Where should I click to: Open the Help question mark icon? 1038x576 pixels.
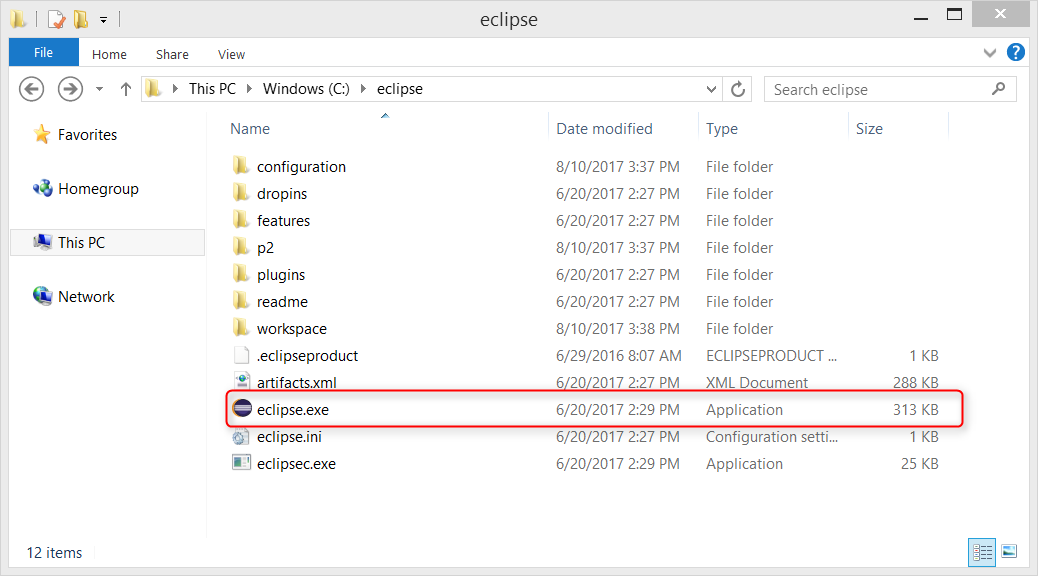tap(1015, 52)
